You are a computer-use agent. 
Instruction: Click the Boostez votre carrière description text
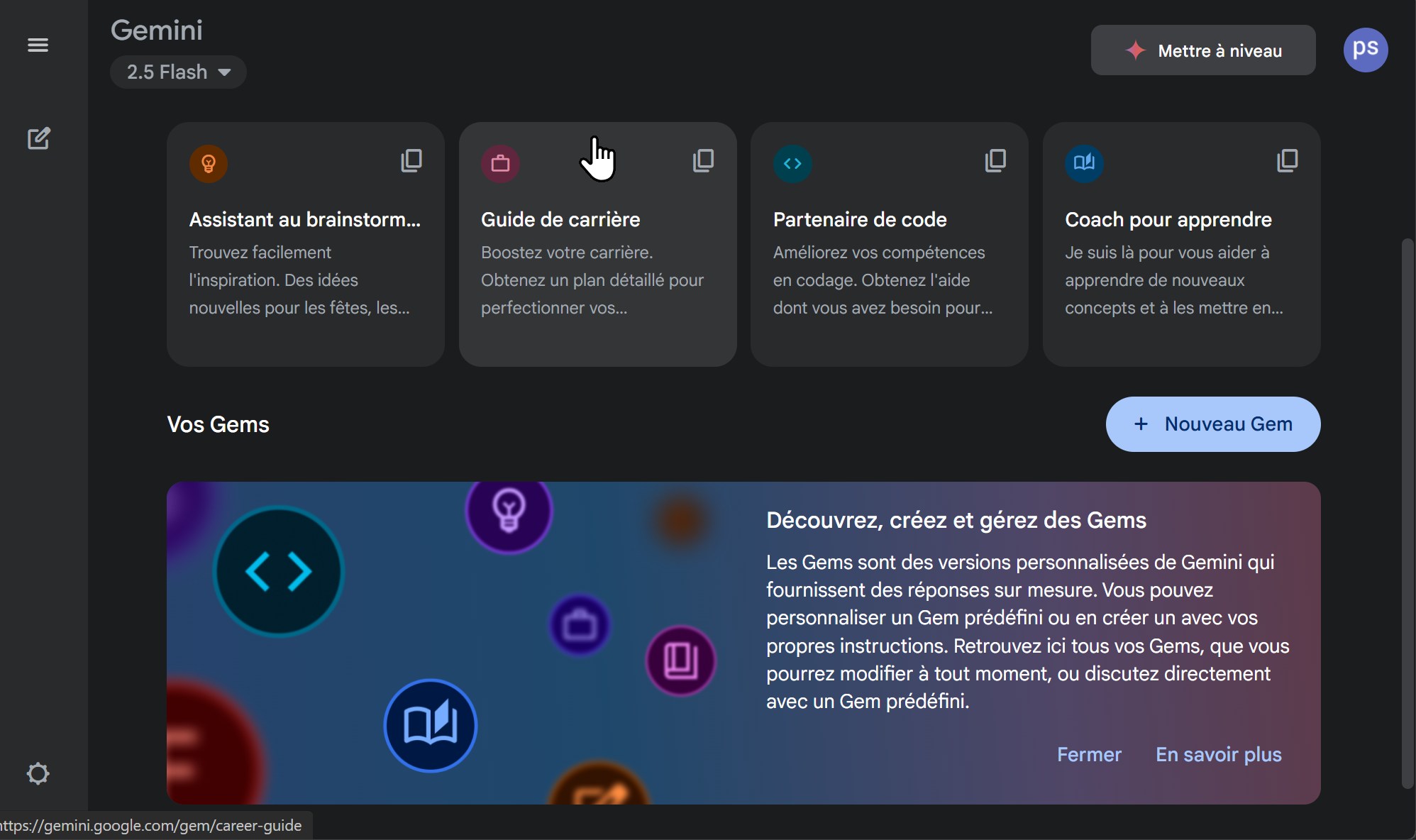point(592,280)
